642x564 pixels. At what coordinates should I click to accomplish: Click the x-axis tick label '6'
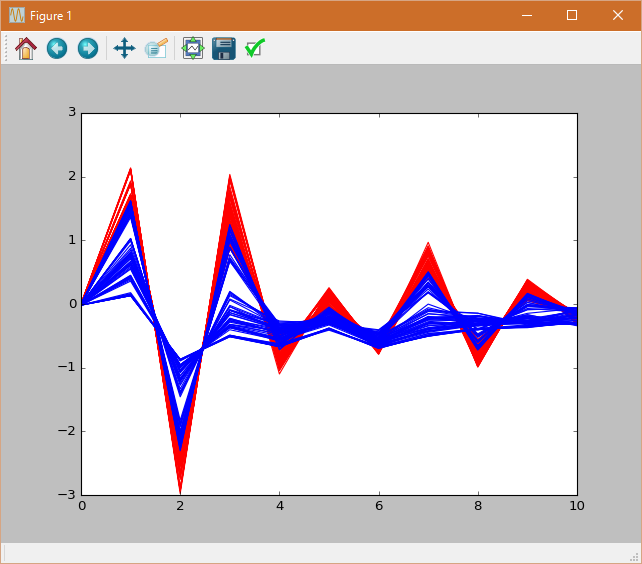[379, 506]
